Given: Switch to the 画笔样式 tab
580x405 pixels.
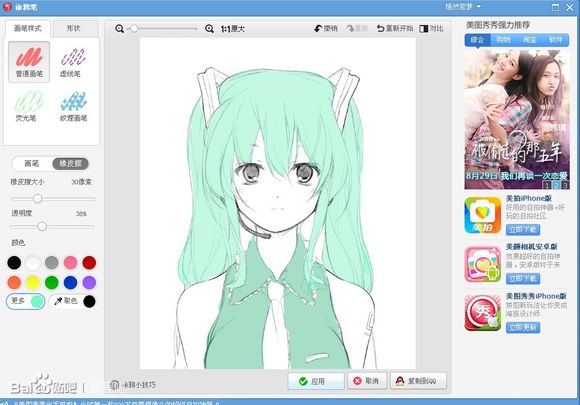Looking at the screenshot, I should [28, 28].
